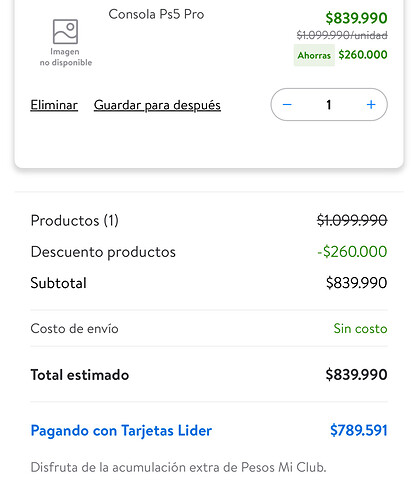Screen dimensions: 419x500
Task: Click the Productos (1) label
Action: click(x=75, y=221)
